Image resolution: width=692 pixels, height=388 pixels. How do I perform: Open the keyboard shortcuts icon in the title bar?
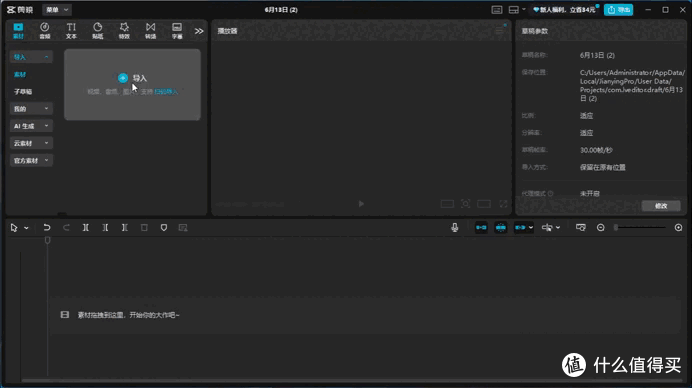pos(496,10)
